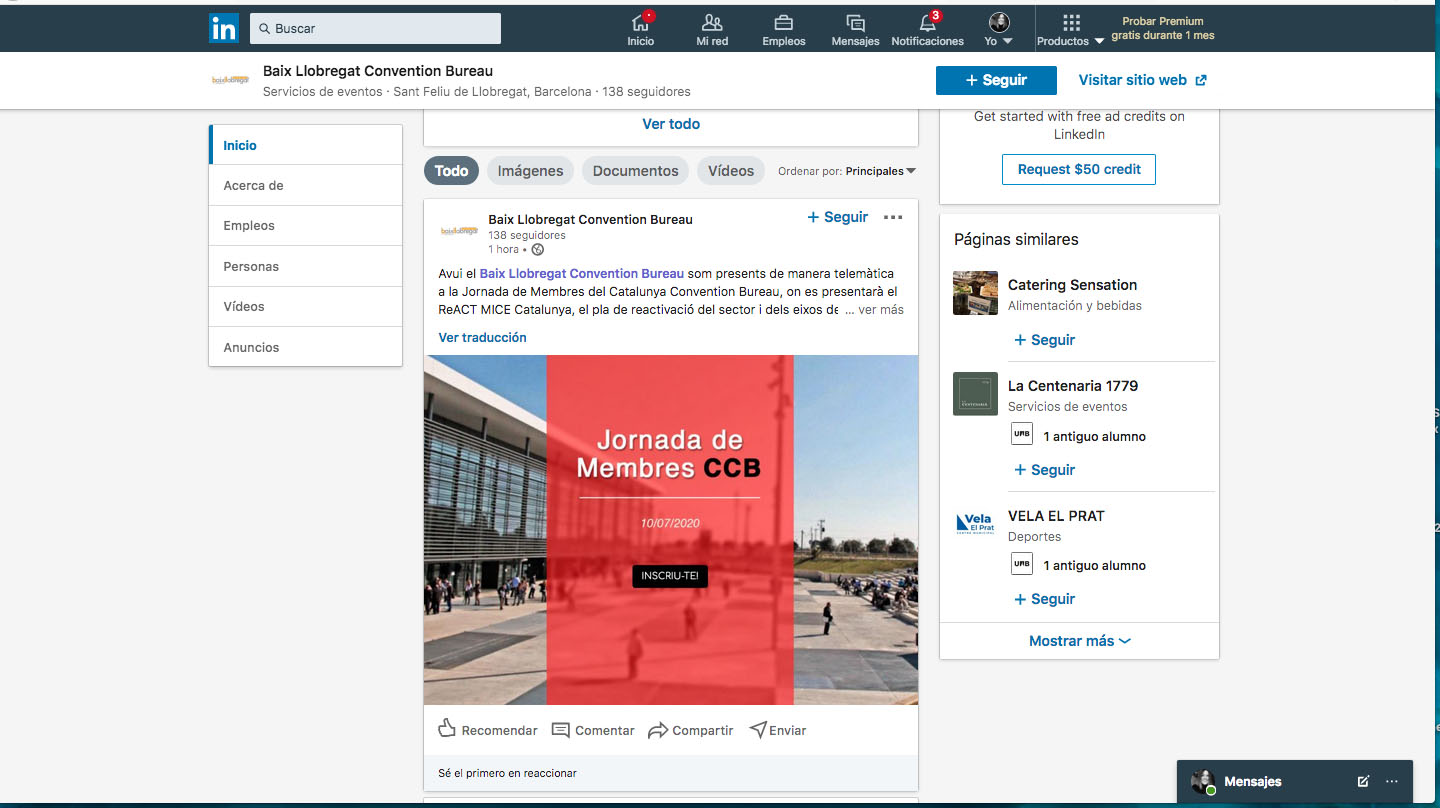Click the Recomendar thumbs-up icon
This screenshot has height=808, width=1440.
pyautogui.click(x=447, y=729)
